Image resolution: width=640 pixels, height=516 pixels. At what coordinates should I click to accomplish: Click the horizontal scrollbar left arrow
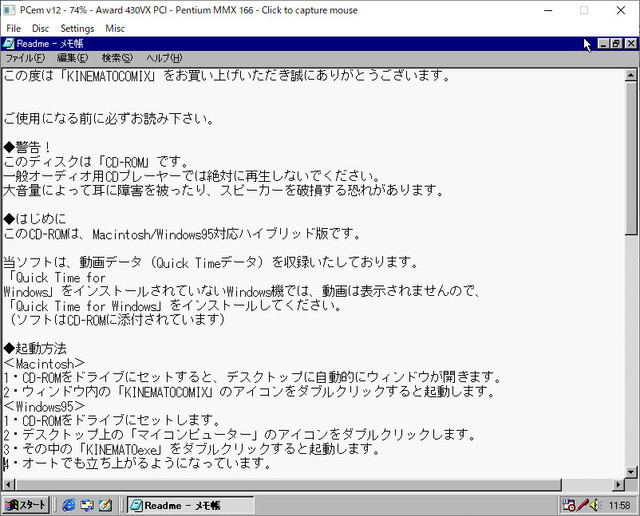point(9,484)
